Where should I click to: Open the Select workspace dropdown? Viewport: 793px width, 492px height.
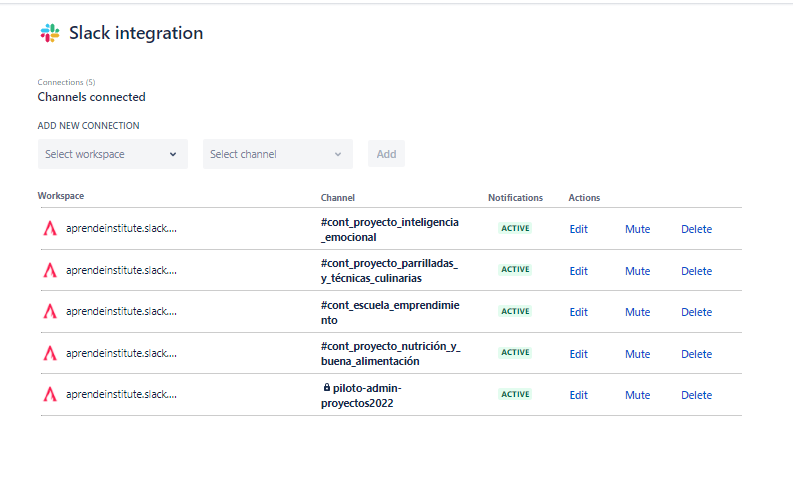point(112,154)
